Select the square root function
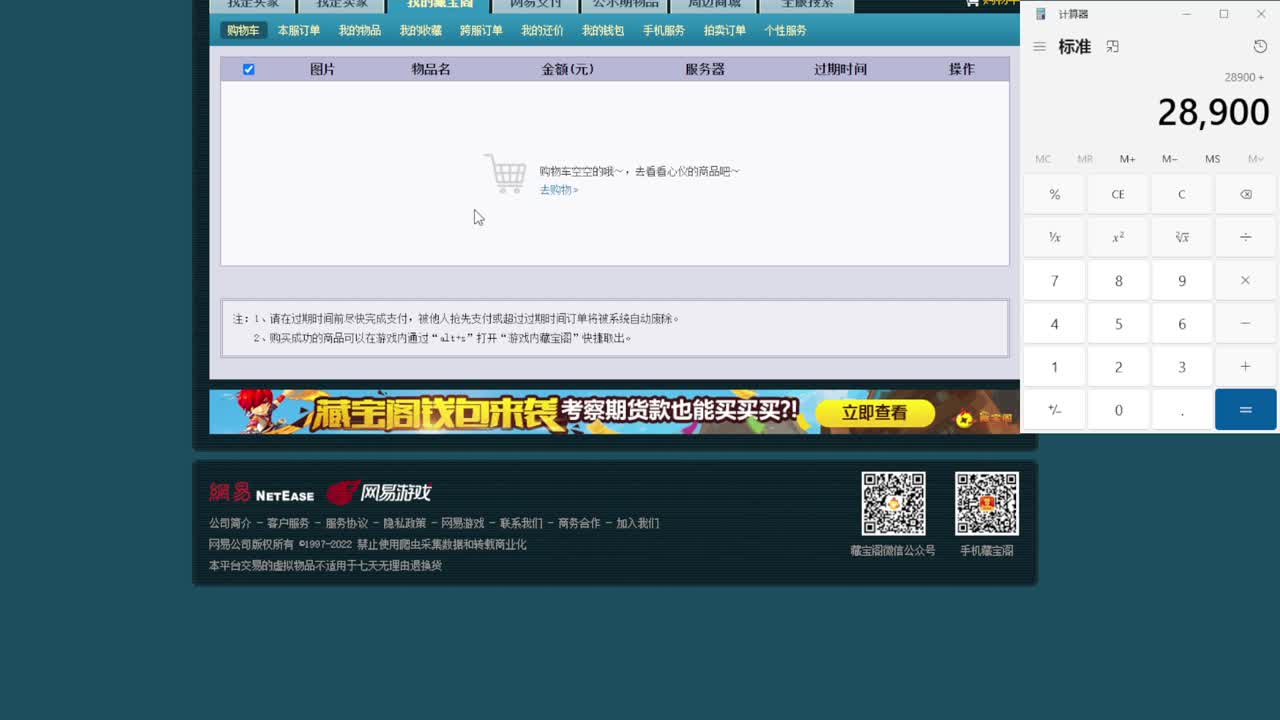 pos(1181,237)
